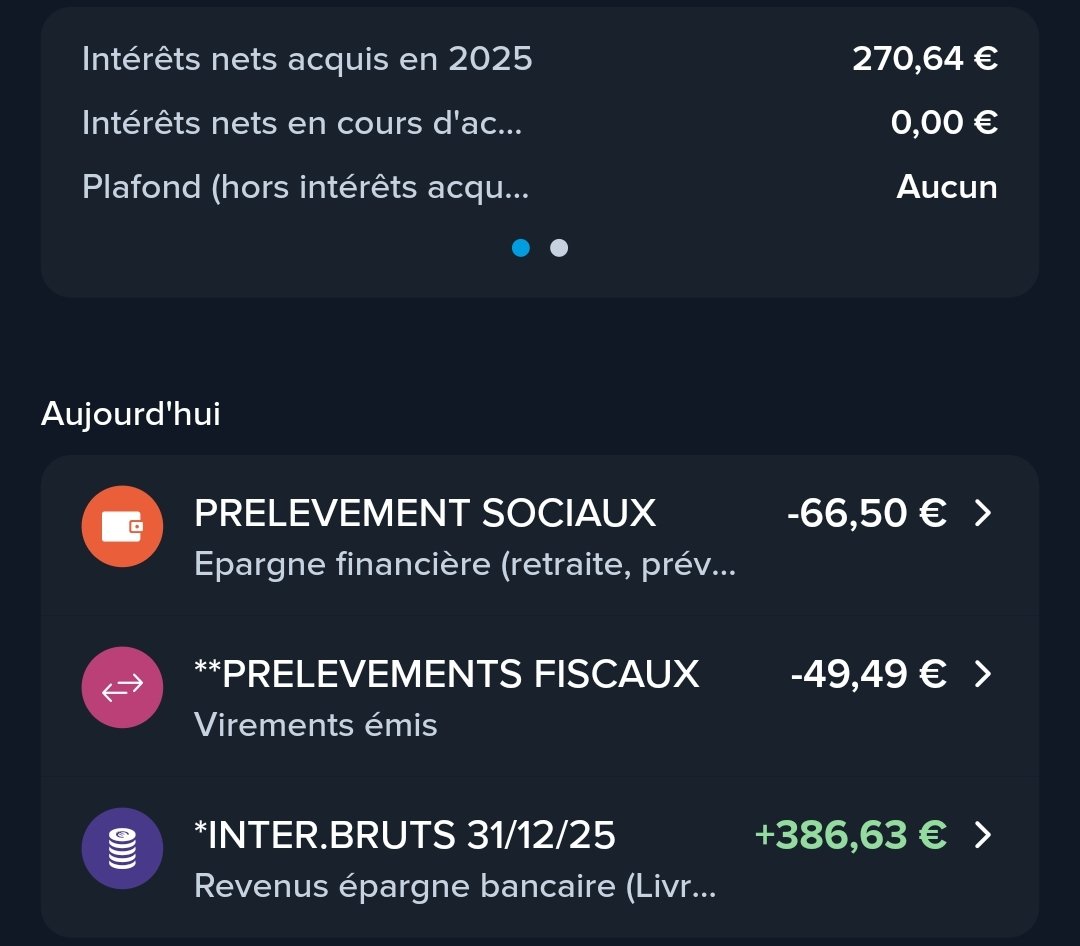Open the *INTER.BRUTS 31/12/25 transaction title

point(405,835)
